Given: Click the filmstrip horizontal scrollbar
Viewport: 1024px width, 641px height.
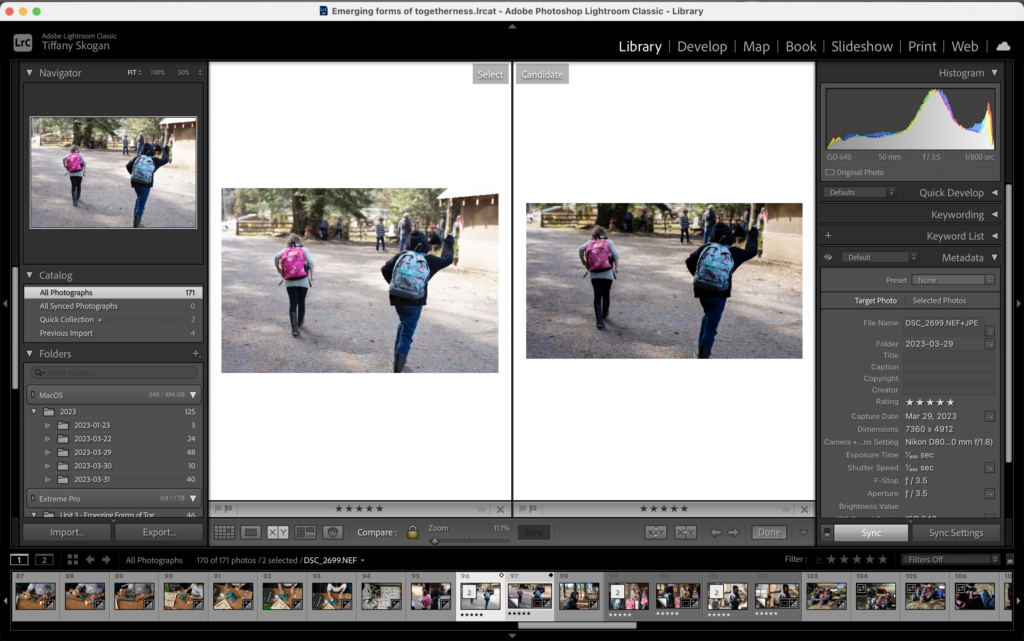Looking at the screenshot, I should coord(577,625).
